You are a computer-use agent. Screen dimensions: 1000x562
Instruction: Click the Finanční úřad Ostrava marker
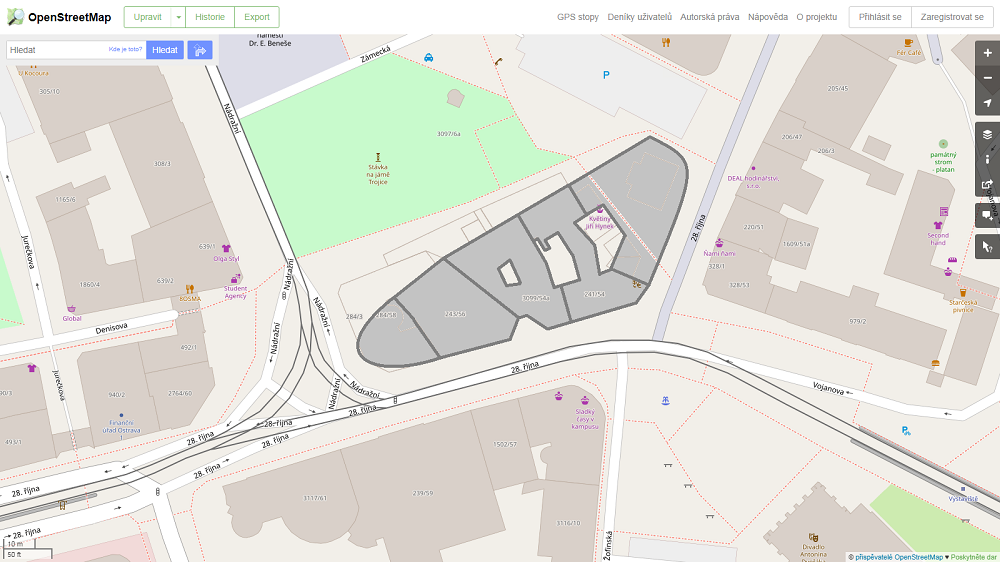(x=121, y=415)
